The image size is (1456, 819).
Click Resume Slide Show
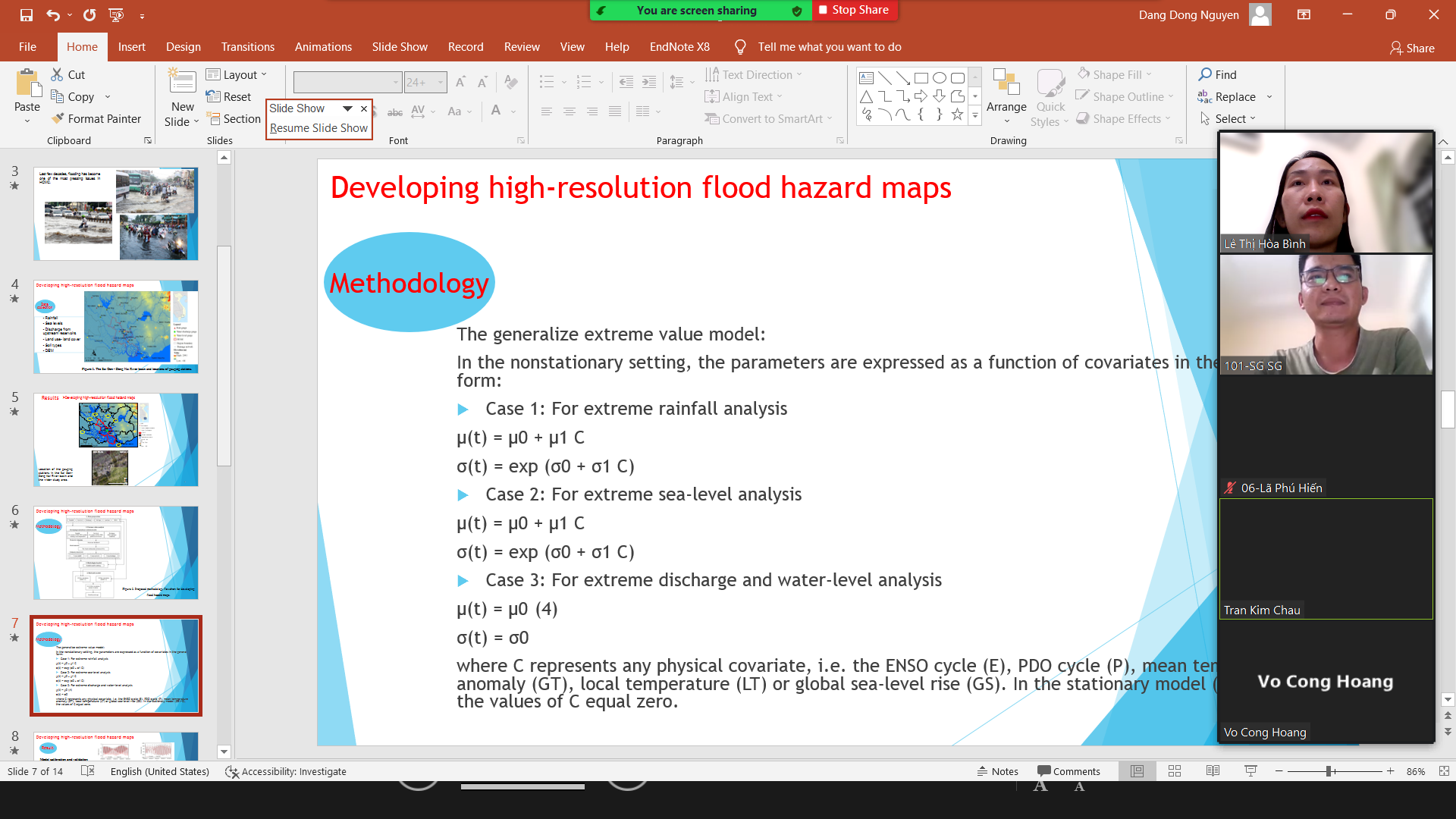(x=318, y=128)
